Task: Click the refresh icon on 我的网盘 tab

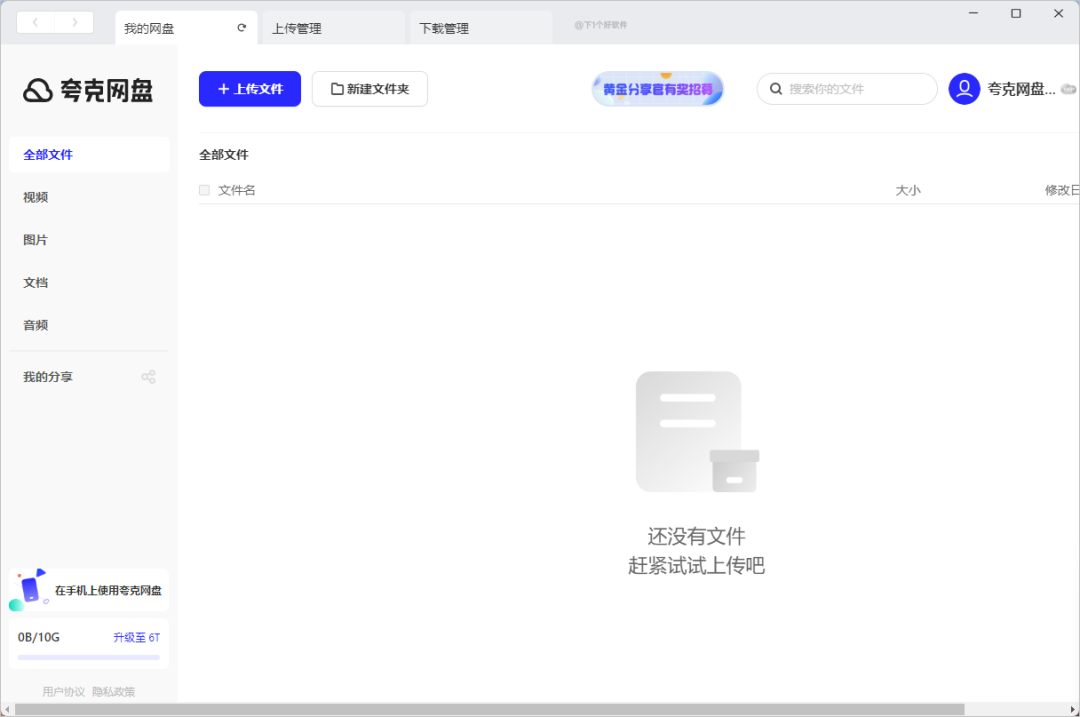Action: click(x=241, y=28)
